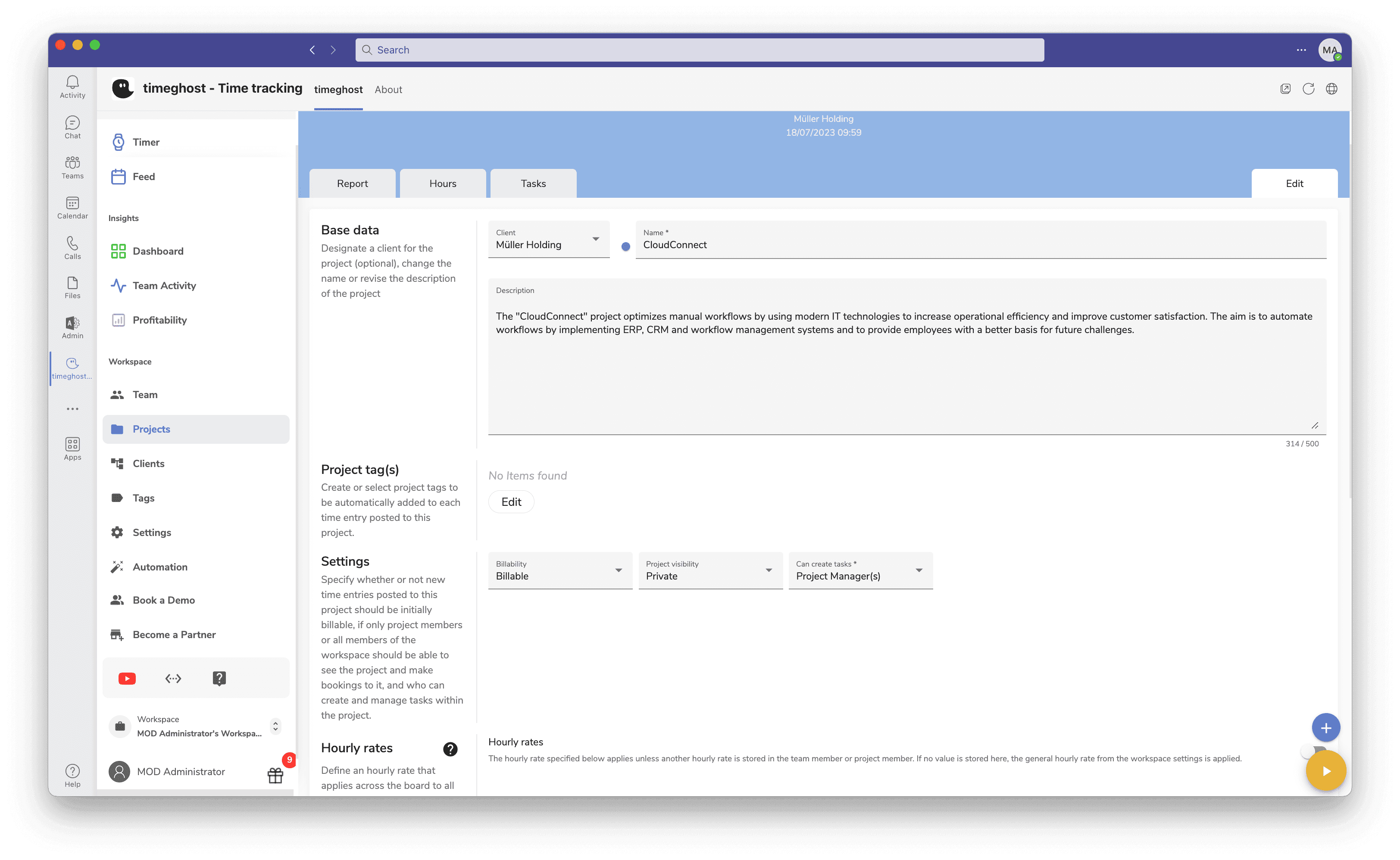Edit the project tags
The width and height of the screenshot is (1400, 860).
(511, 502)
